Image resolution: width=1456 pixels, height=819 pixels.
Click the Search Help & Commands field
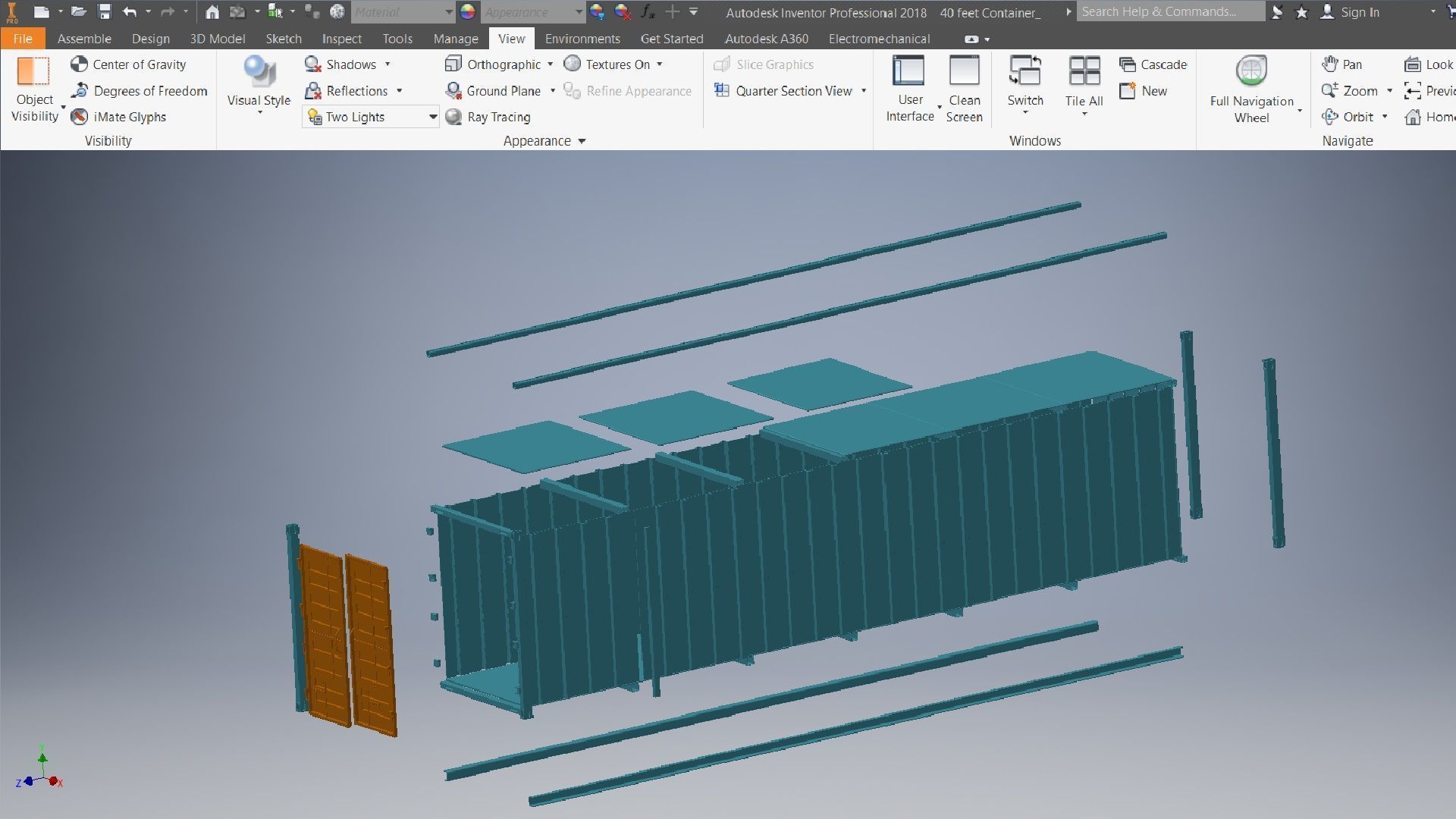pyautogui.click(x=1170, y=11)
